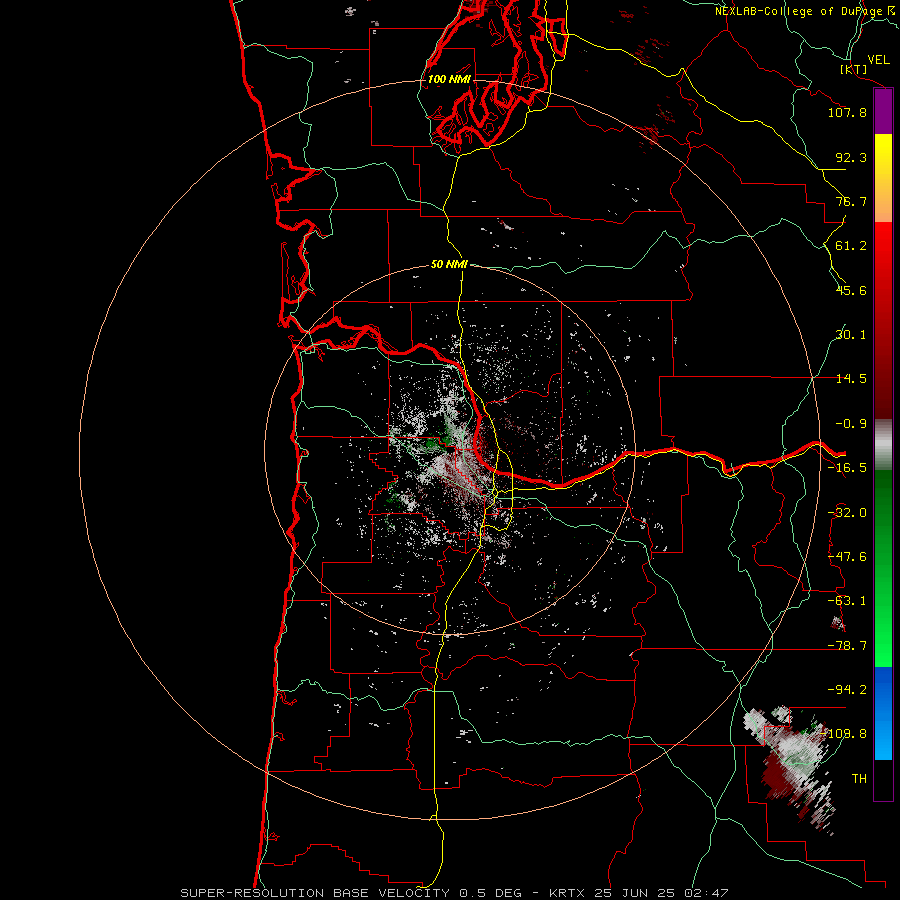Click the -78.7 velocity scale value

tap(847, 646)
